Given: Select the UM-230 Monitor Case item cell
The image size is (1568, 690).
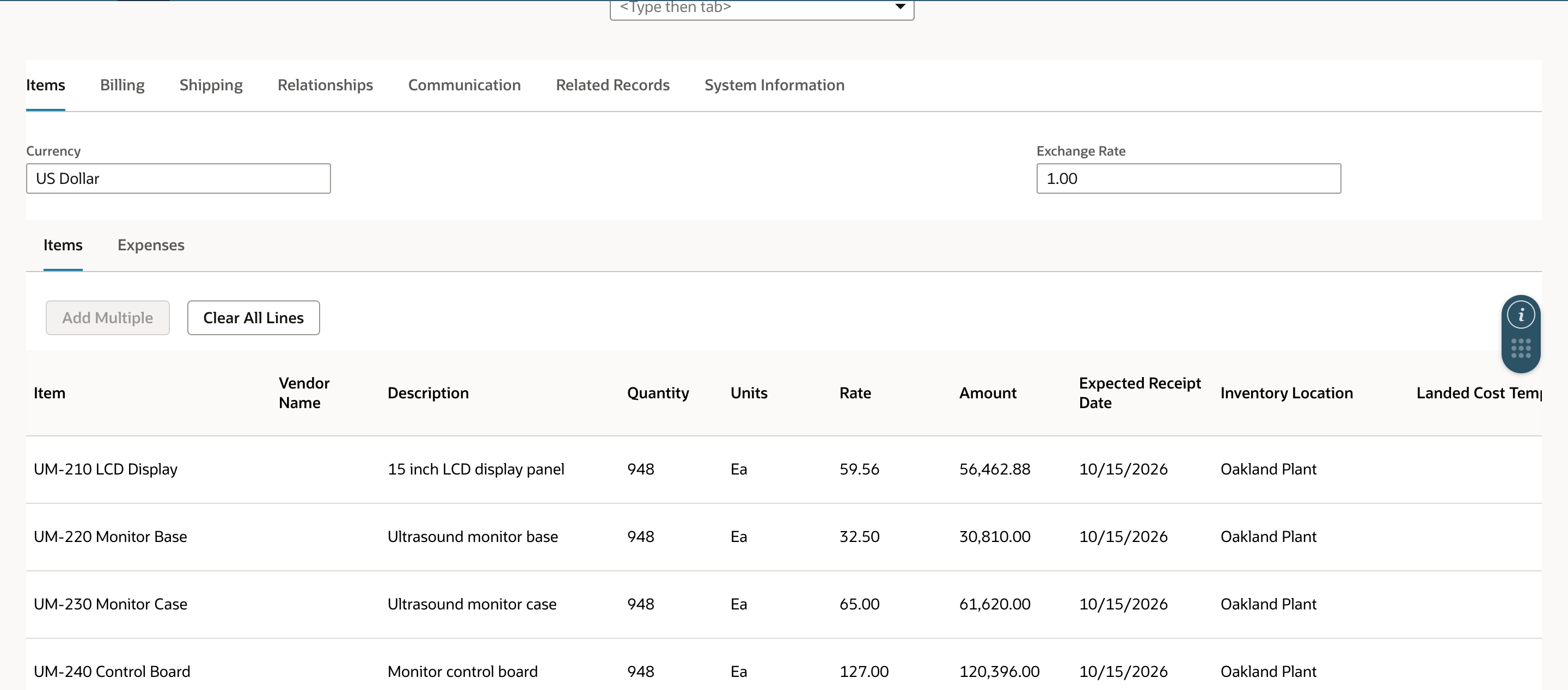Looking at the screenshot, I should pos(110,604).
